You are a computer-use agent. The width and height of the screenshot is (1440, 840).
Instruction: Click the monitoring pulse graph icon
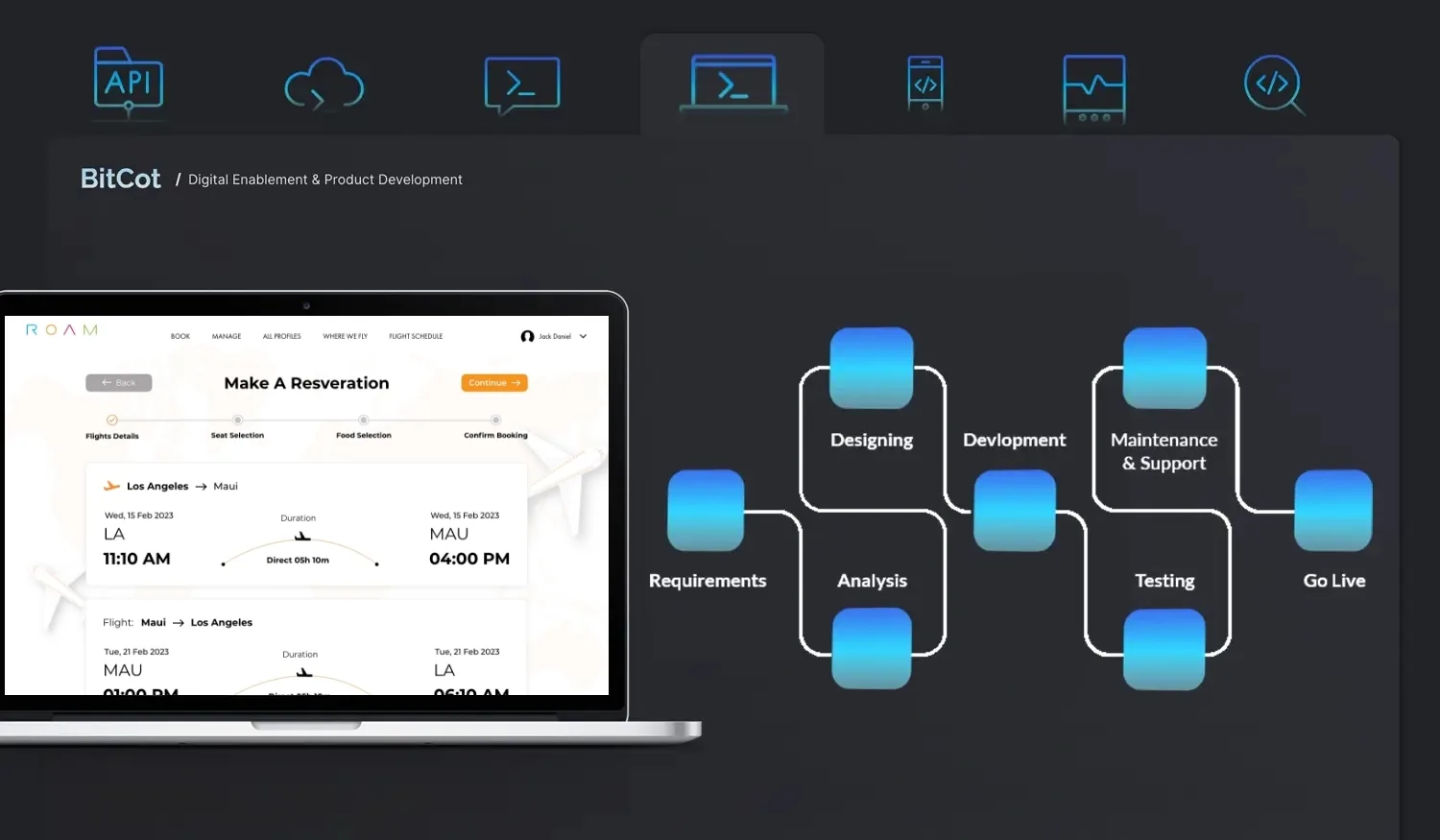pyautogui.click(x=1093, y=88)
